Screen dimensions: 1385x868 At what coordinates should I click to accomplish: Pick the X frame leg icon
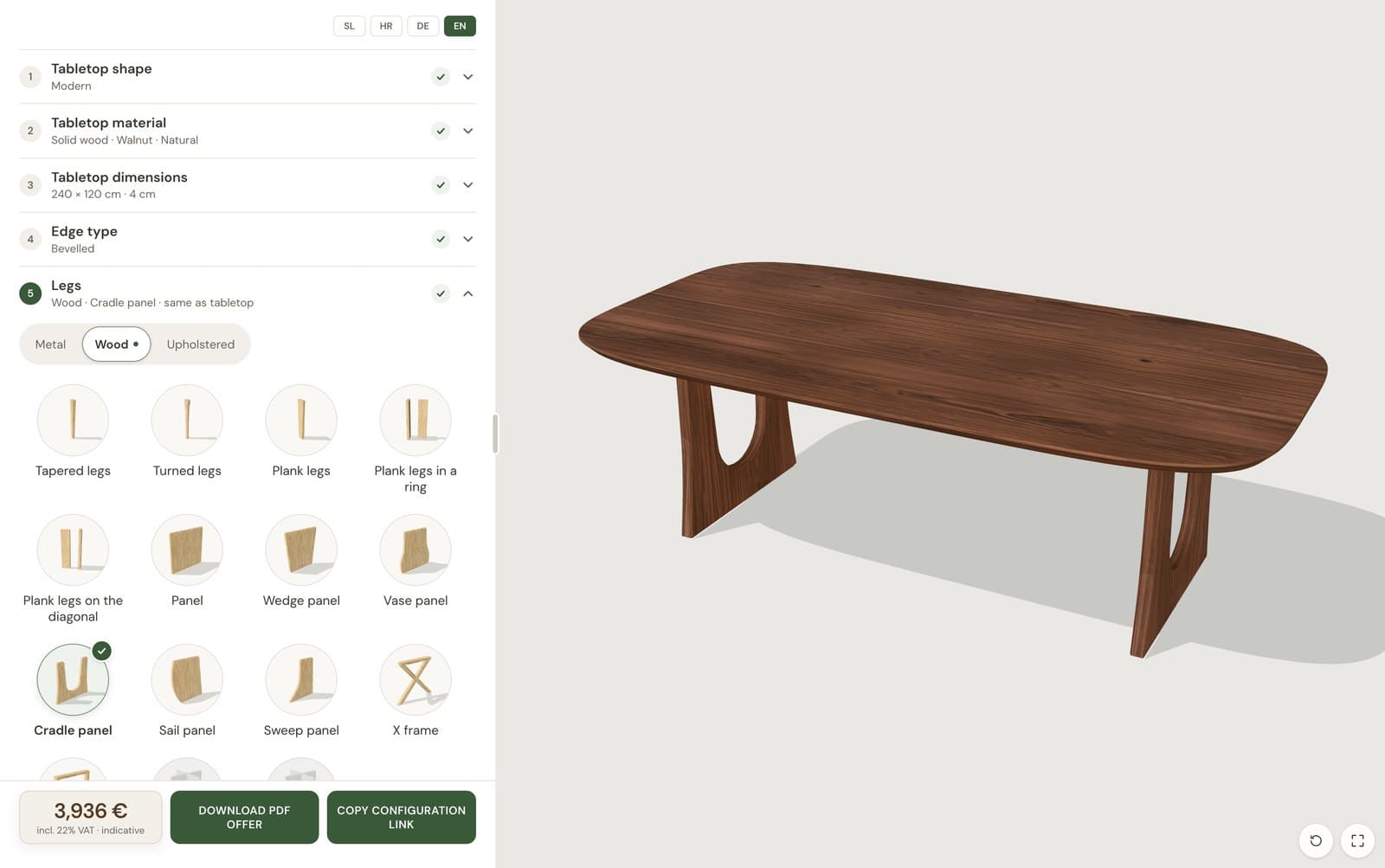point(415,679)
